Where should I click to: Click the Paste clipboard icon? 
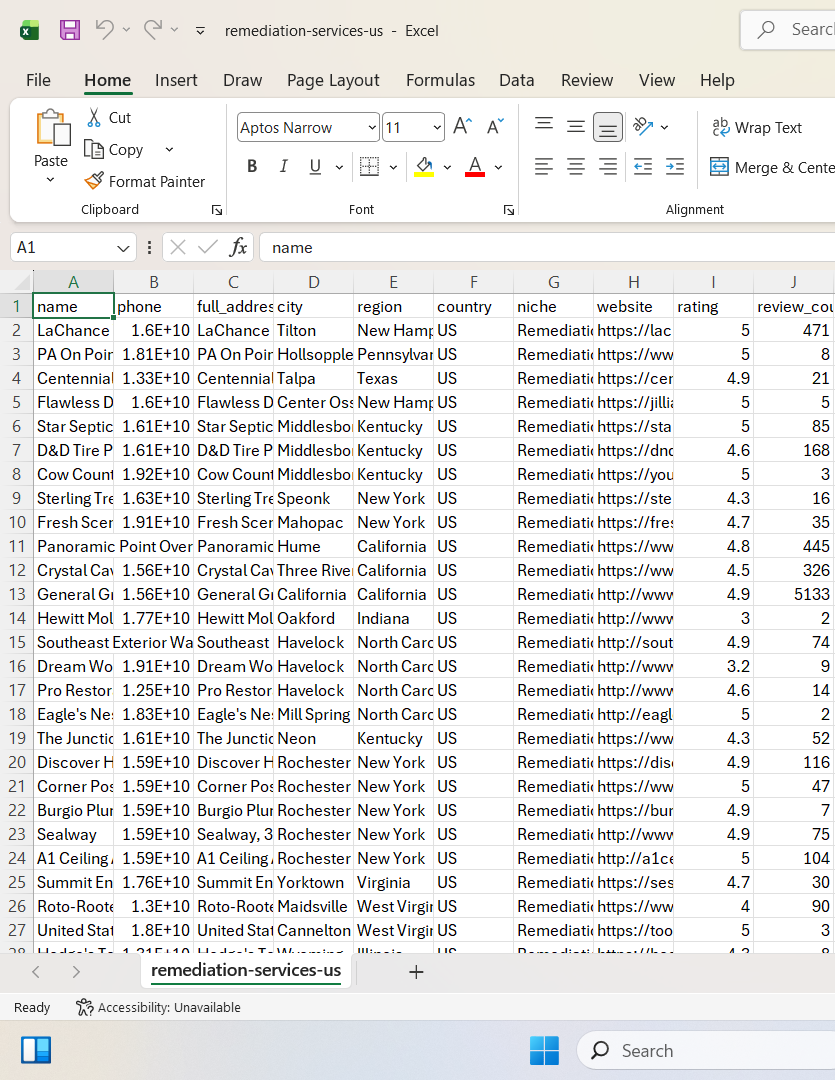coord(53,127)
